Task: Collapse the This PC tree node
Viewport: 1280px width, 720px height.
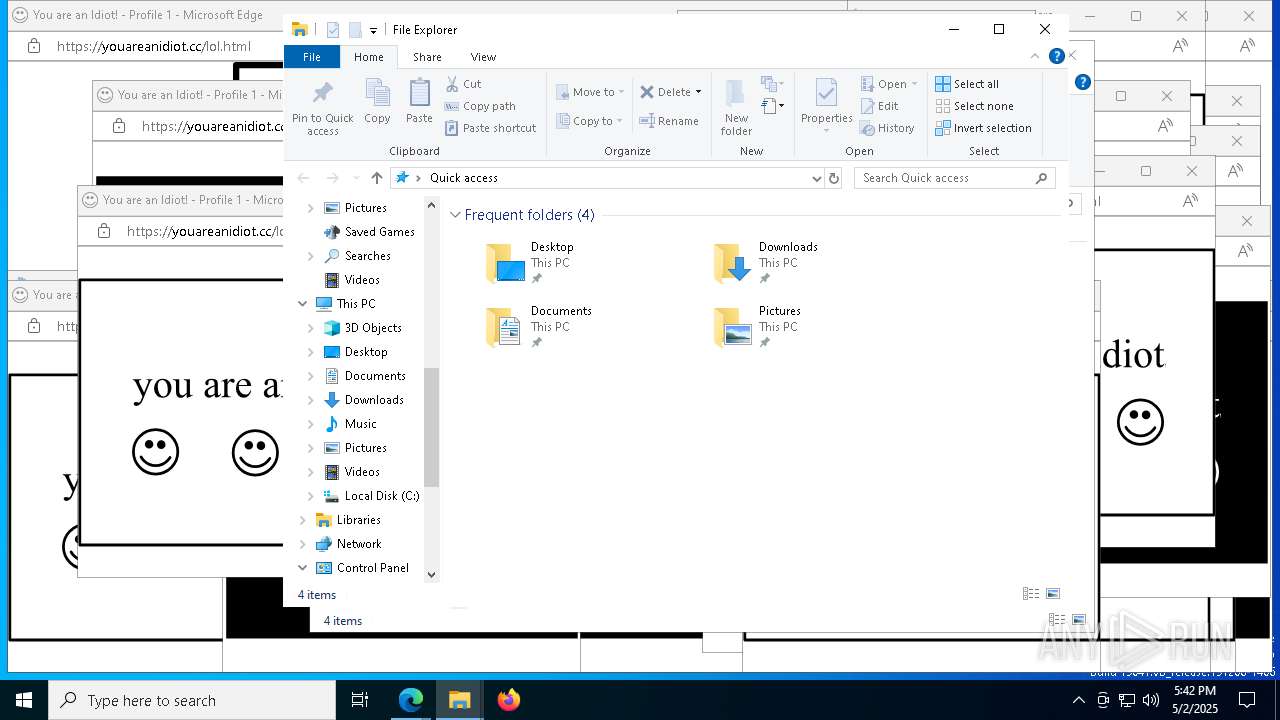Action: 303,304
